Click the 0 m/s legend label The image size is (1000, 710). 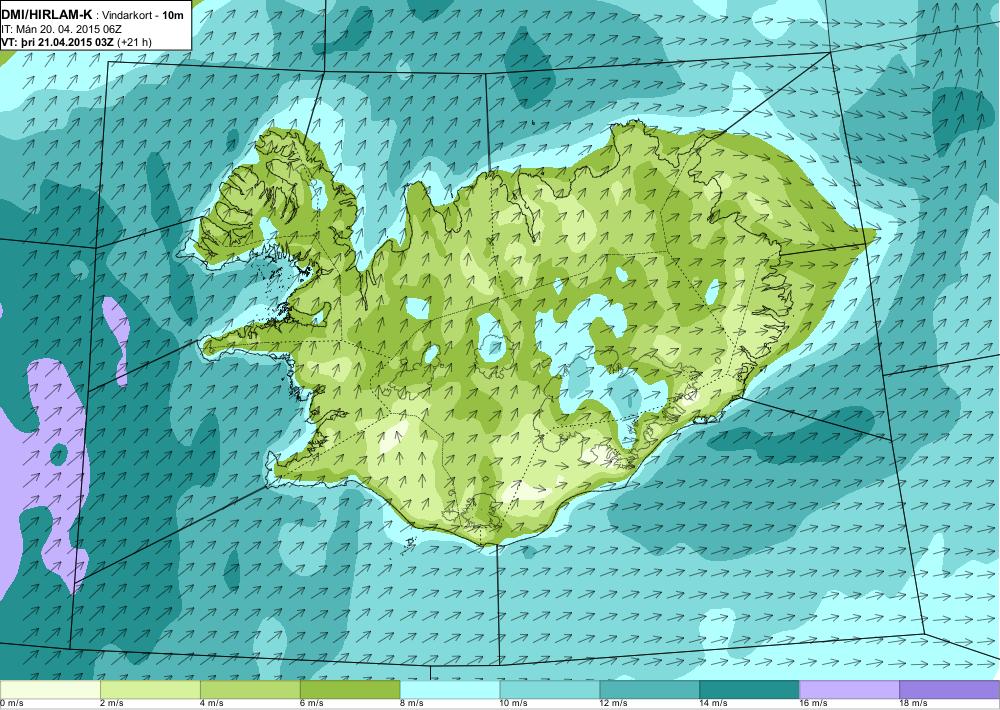[11, 704]
